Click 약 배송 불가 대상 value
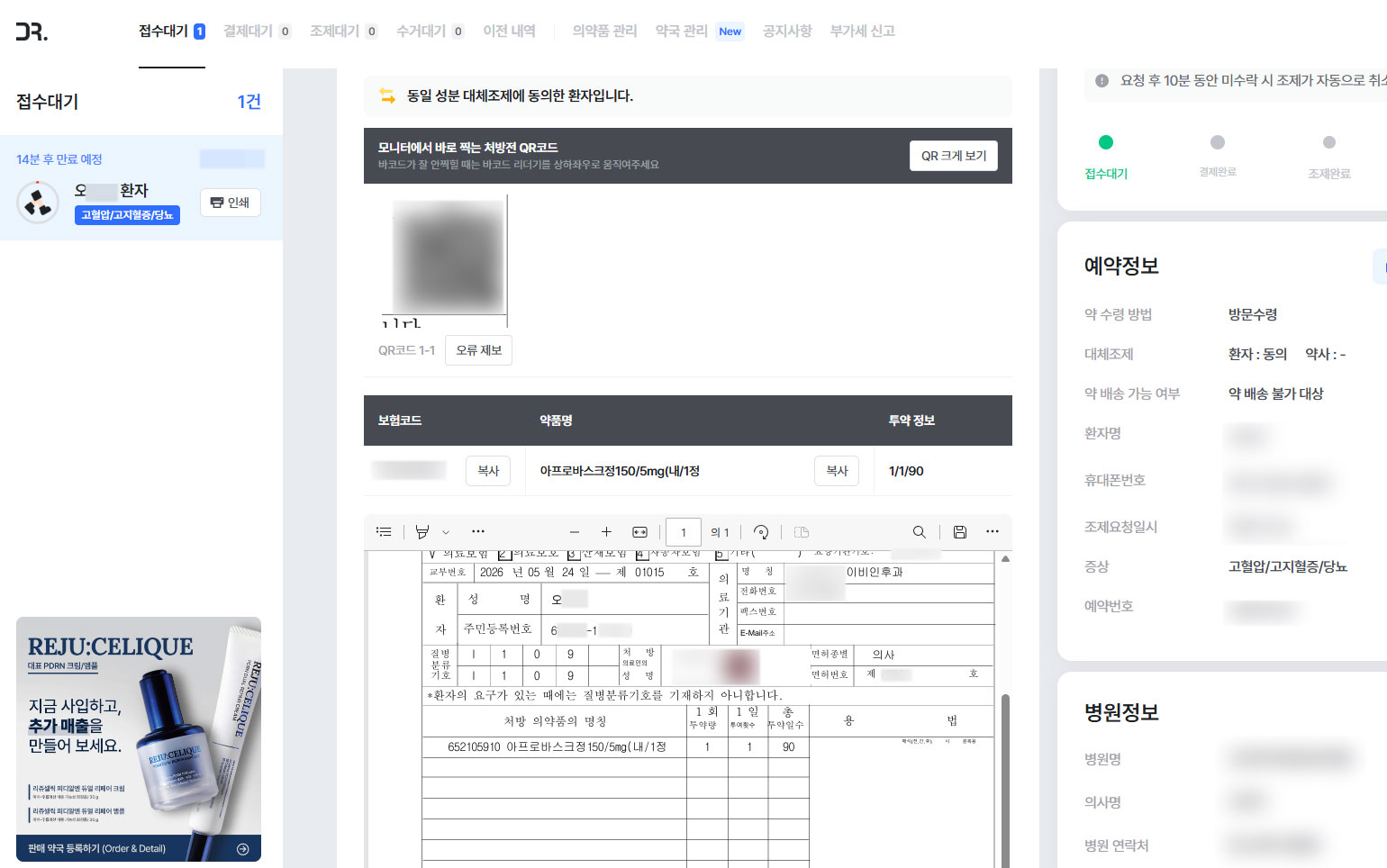This screenshot has width=1387, height=868. [1276, 393]
